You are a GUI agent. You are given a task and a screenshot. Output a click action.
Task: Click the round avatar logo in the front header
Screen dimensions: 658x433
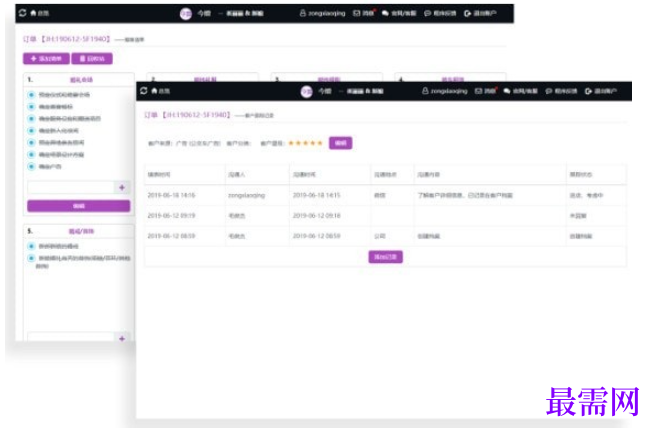[307, 91]
